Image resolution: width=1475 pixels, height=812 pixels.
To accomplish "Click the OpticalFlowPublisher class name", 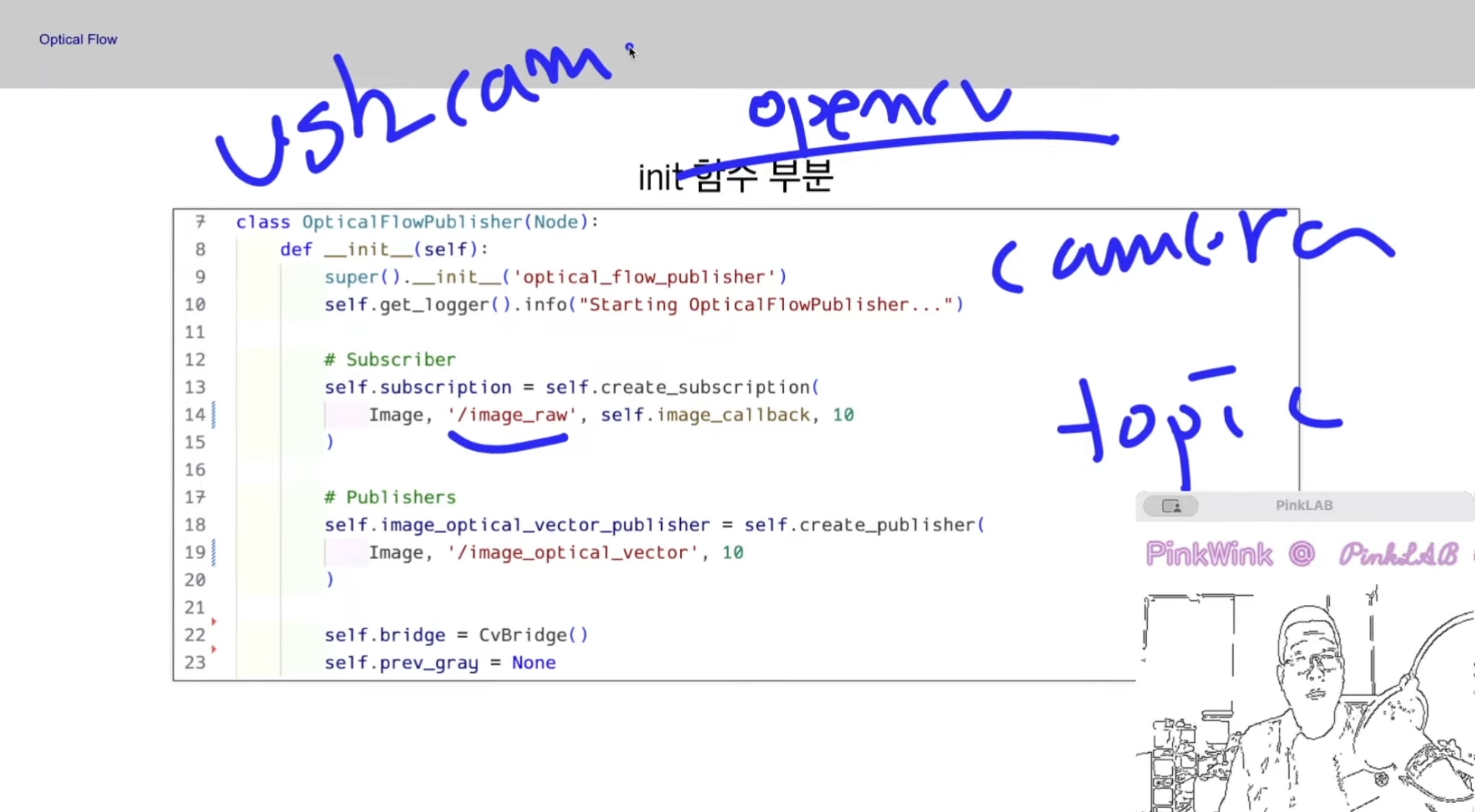I will click(412, 222).
